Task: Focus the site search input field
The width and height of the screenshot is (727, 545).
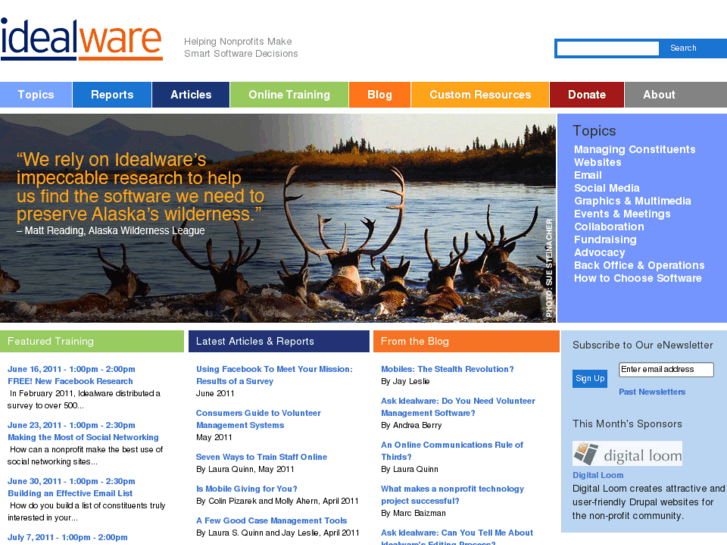Action: pos(608,48)
